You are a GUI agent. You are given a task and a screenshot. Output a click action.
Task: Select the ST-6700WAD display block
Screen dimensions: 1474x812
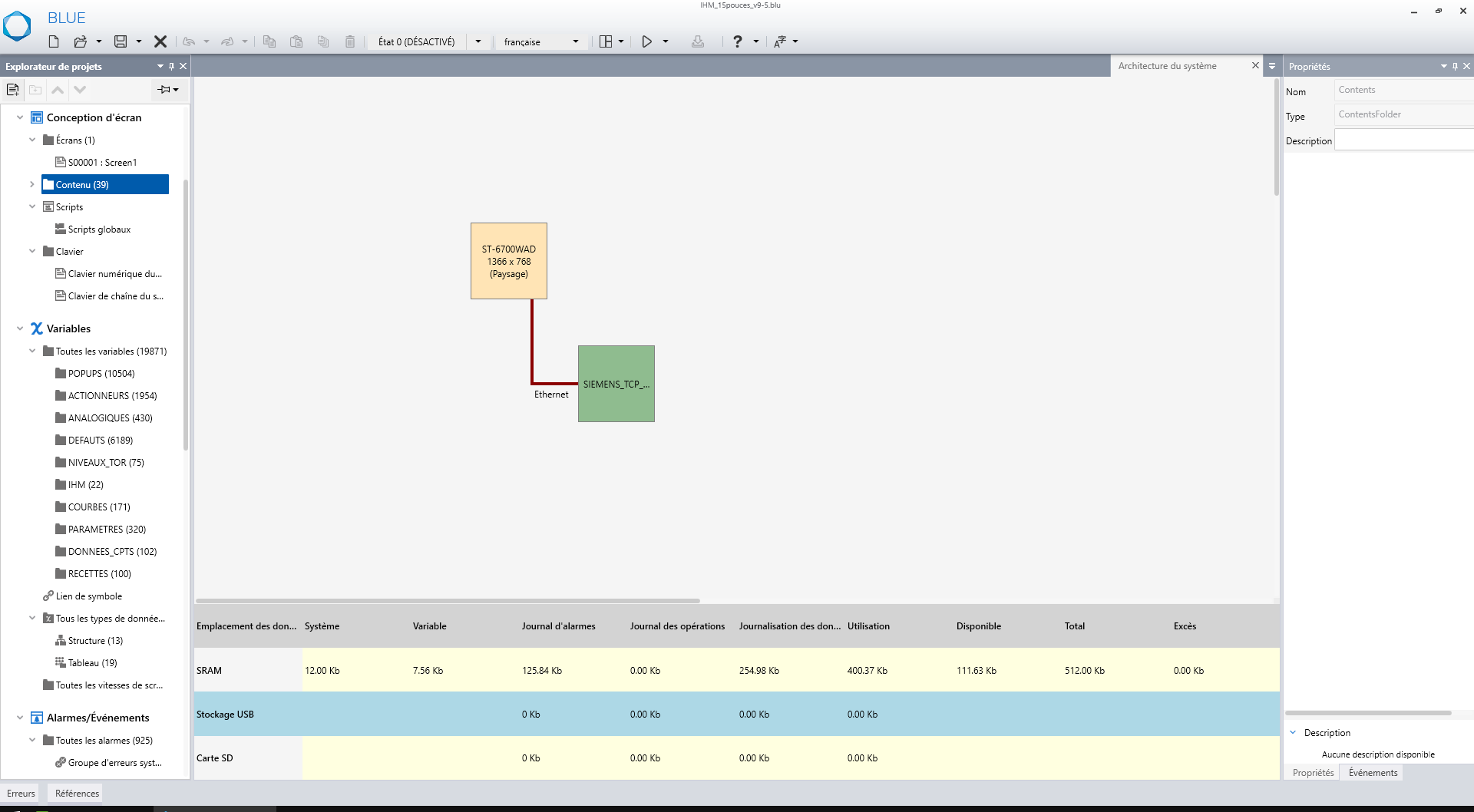(x=508, y=261)
